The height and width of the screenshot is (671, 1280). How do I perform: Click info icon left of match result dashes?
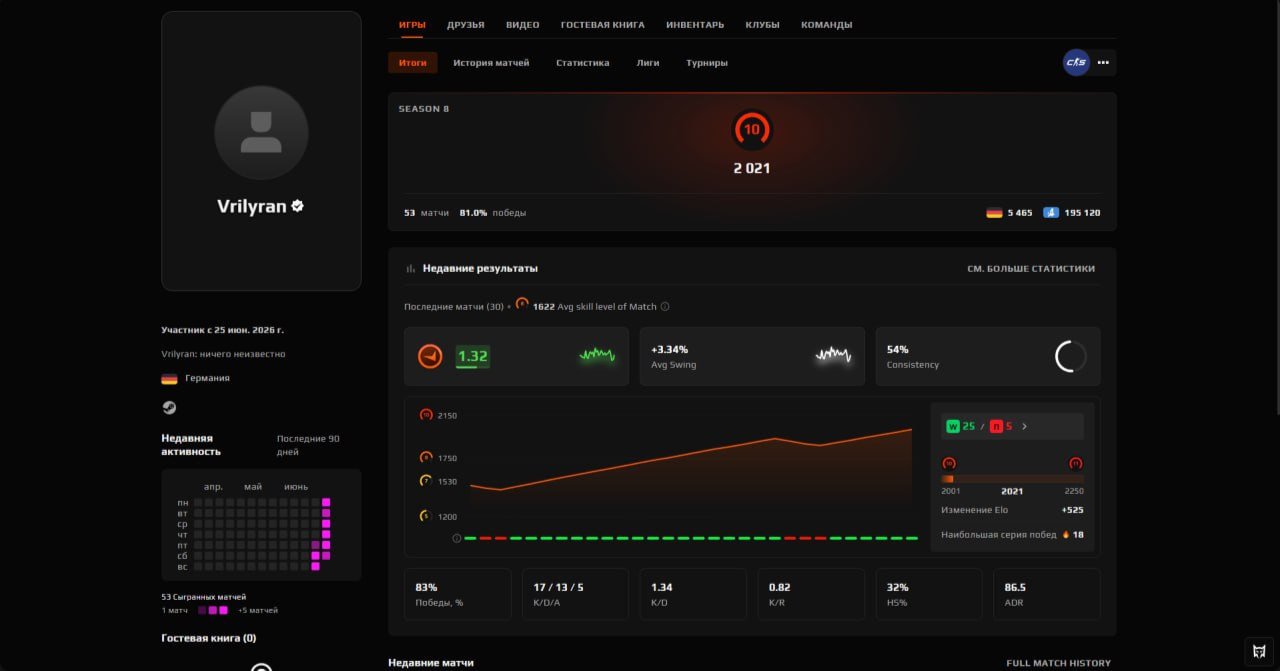pos(457,538)
